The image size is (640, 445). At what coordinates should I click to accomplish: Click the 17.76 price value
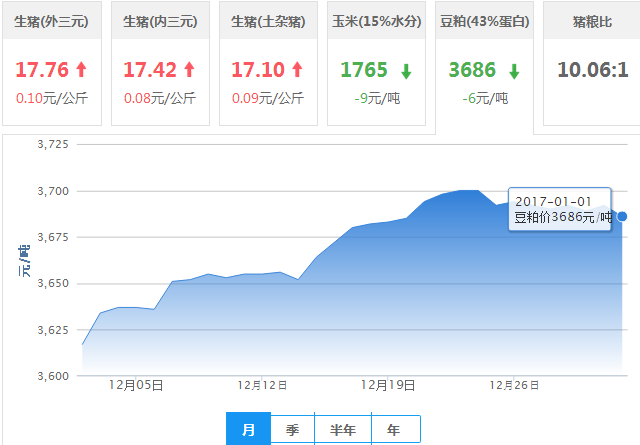(42, 69)
